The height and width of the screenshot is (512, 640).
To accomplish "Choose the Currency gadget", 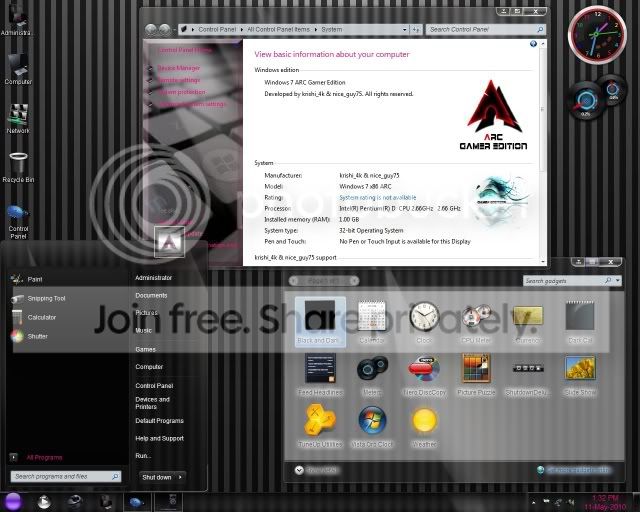I will tap(528, 322).
